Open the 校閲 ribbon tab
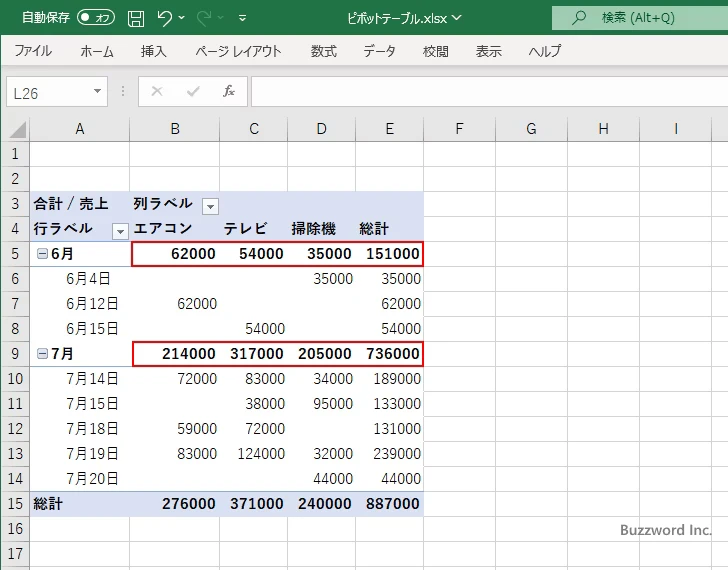The width and height of the screenshot is (728, 570). point(436,51)
